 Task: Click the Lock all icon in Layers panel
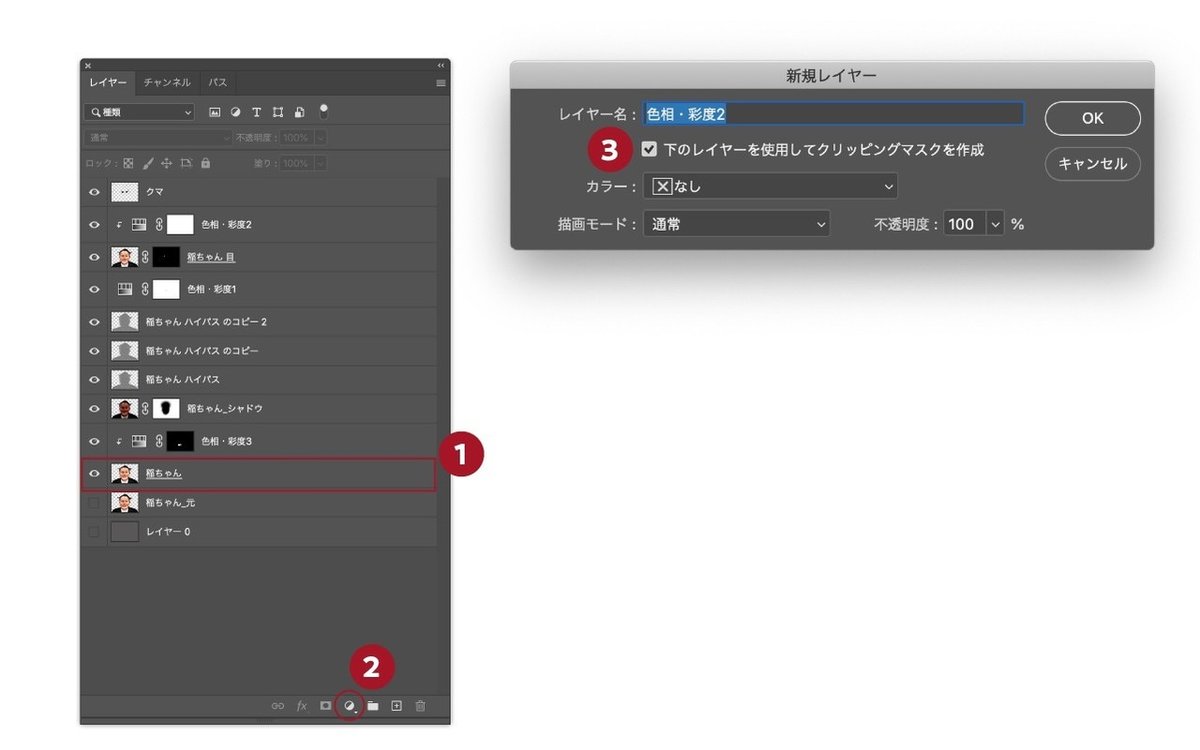[x=205, y=163]
